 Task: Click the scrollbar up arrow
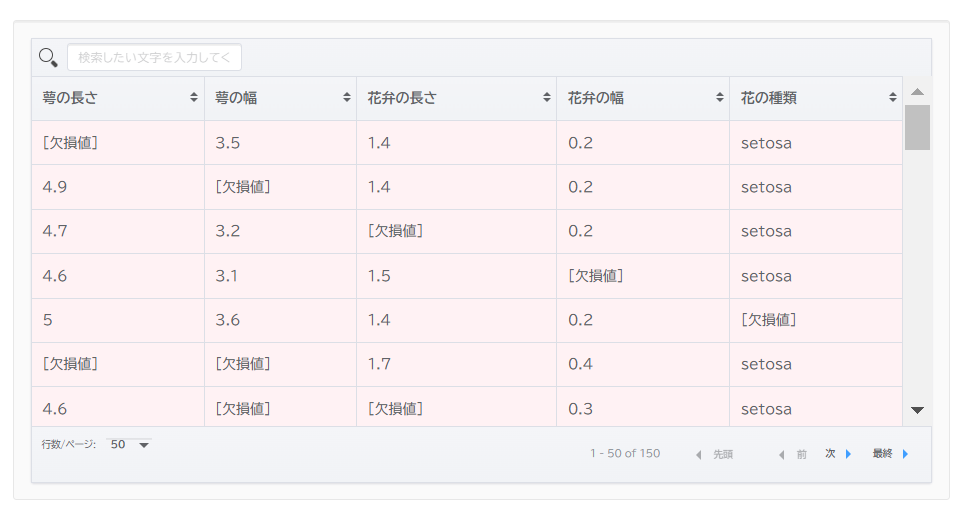[917, 92]
